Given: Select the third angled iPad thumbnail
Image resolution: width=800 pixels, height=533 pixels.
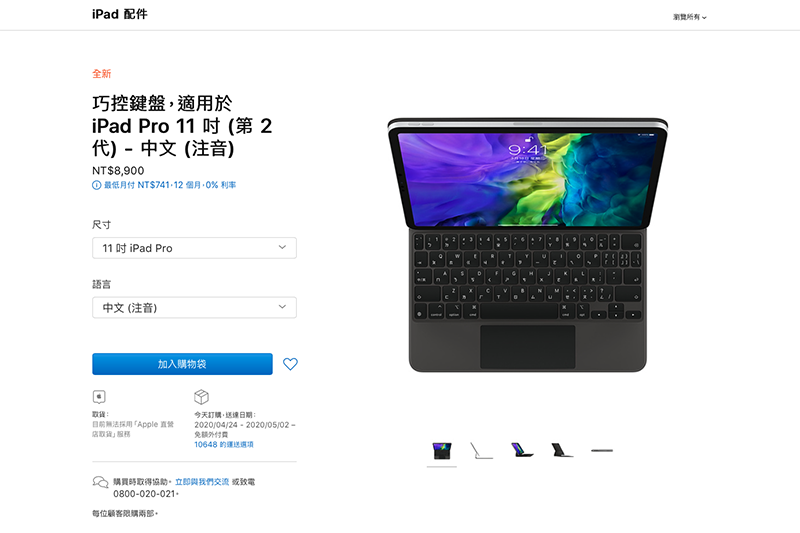Looking at the screenshot, I should pyautogui.click(x=521, y=450).
